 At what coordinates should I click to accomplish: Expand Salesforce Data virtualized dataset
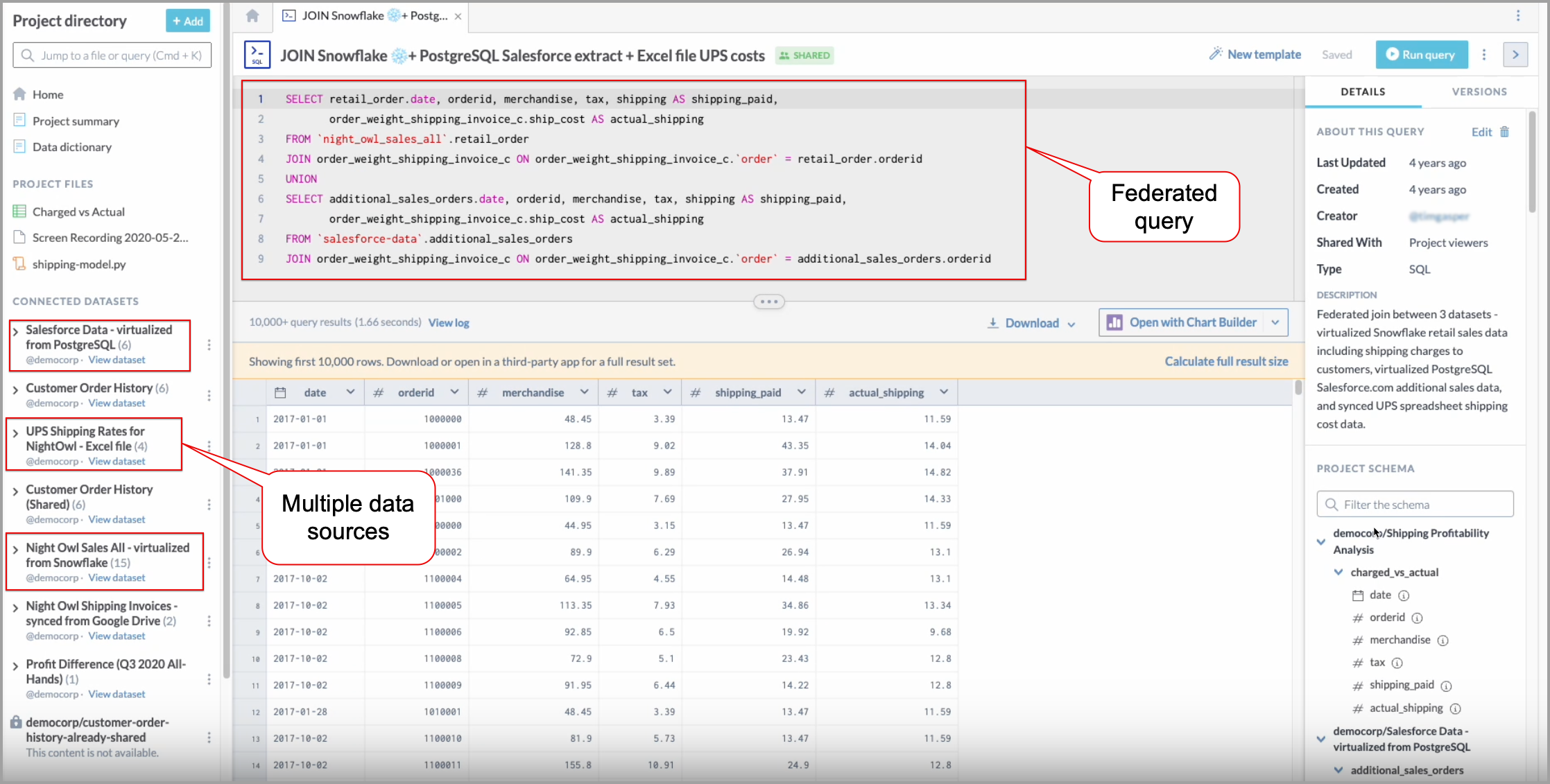[x=15, y=331]
